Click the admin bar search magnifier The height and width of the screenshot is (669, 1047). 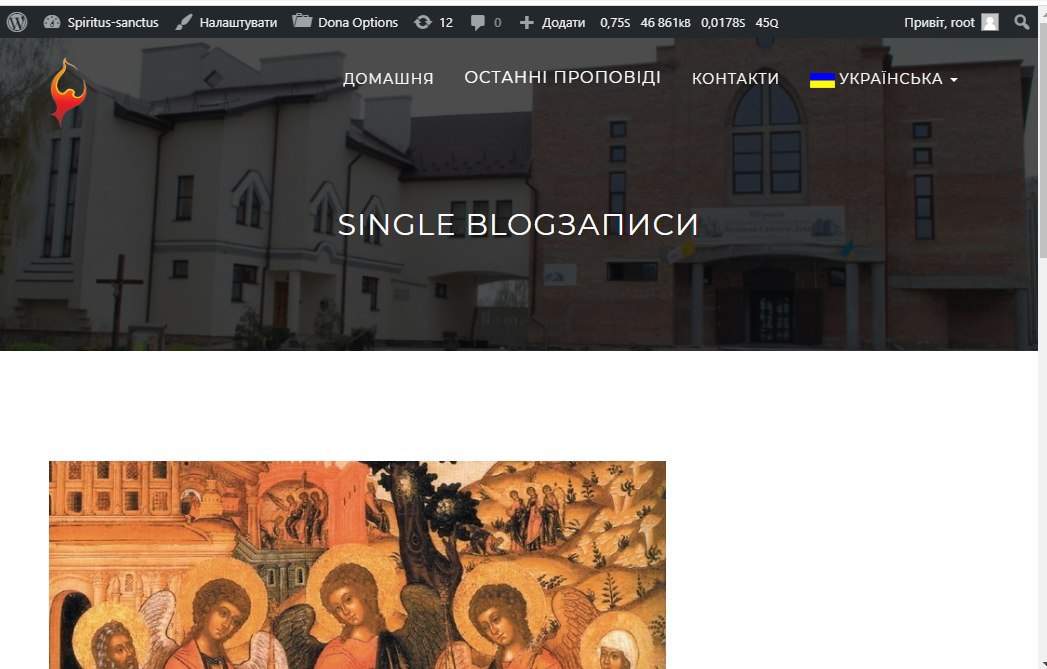1022,22
